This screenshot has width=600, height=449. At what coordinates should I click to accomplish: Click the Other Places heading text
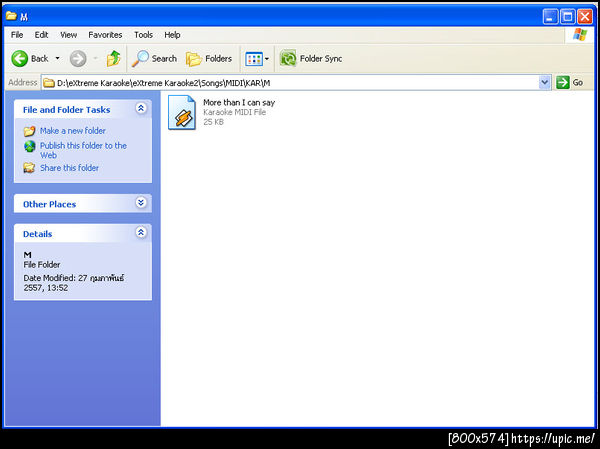(49, 204)
